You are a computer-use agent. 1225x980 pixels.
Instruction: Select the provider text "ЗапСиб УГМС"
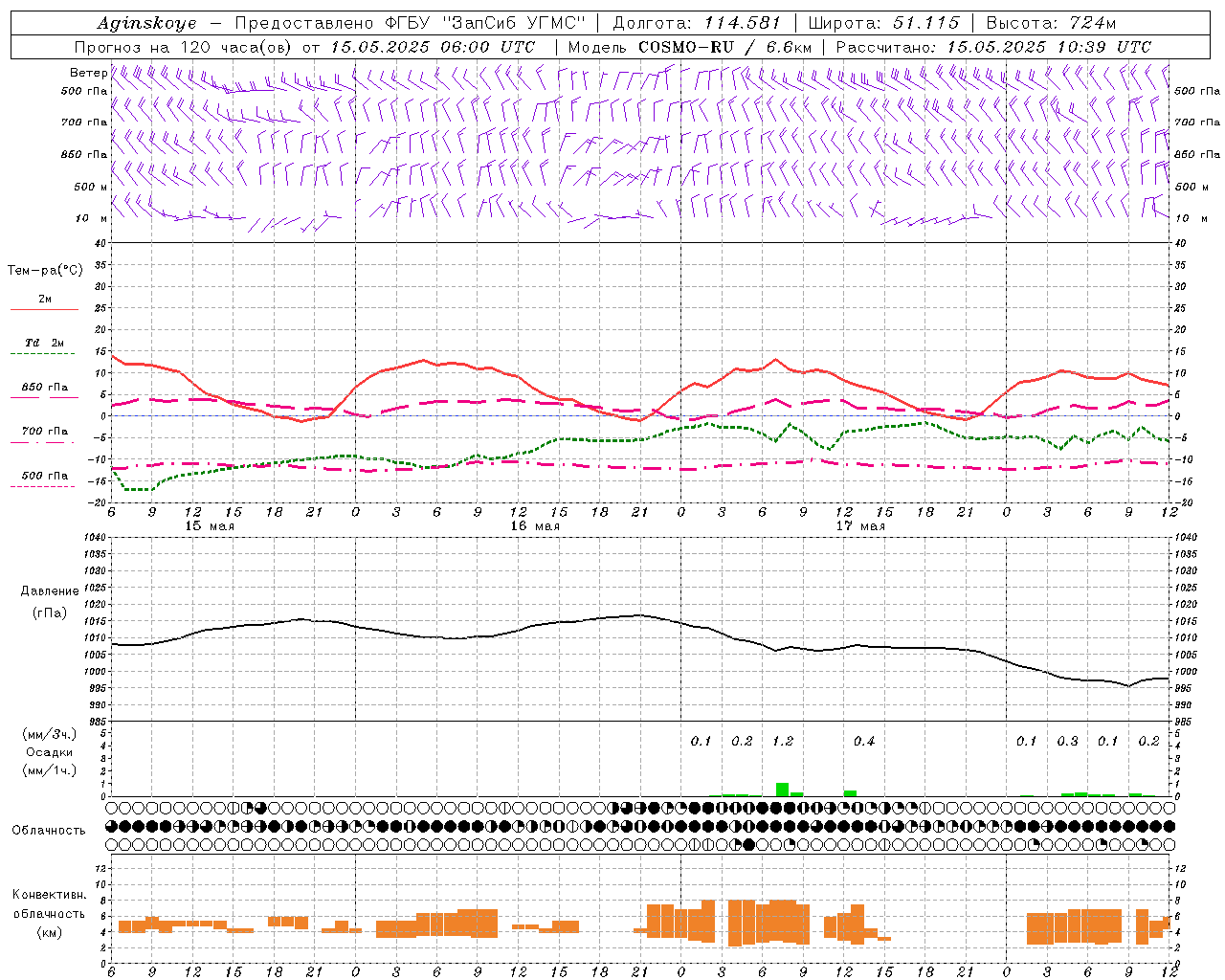(515, 23)
